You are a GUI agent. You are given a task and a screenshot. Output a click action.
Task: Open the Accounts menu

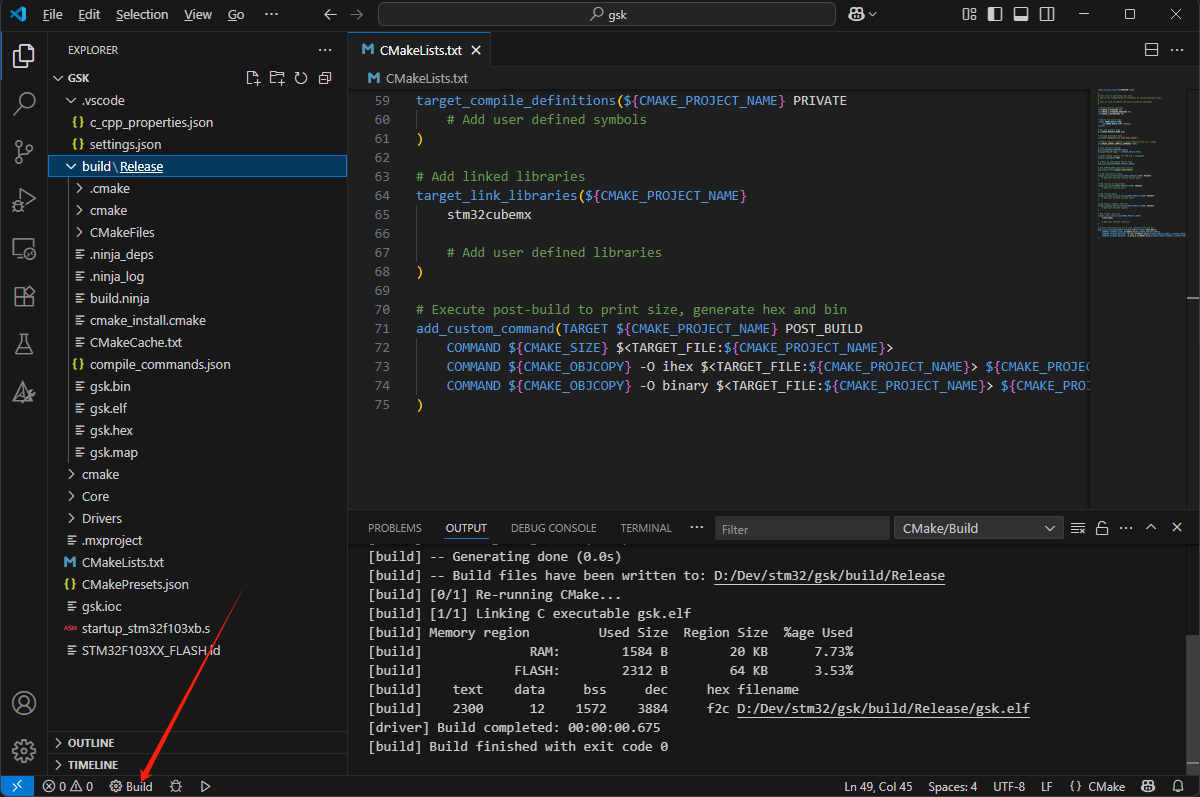(23, 703)
